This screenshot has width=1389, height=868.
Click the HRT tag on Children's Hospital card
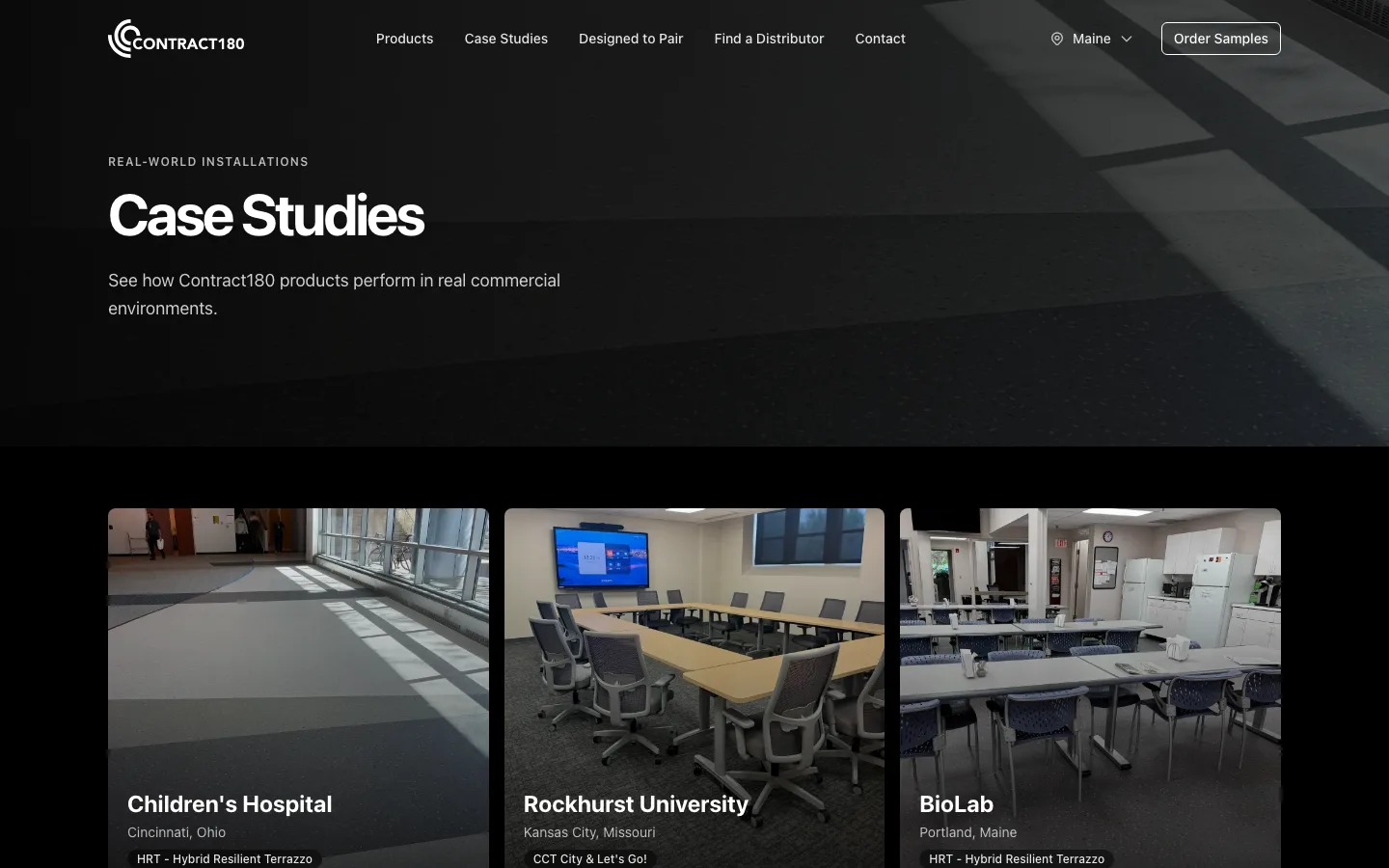(x=225, y=858)
